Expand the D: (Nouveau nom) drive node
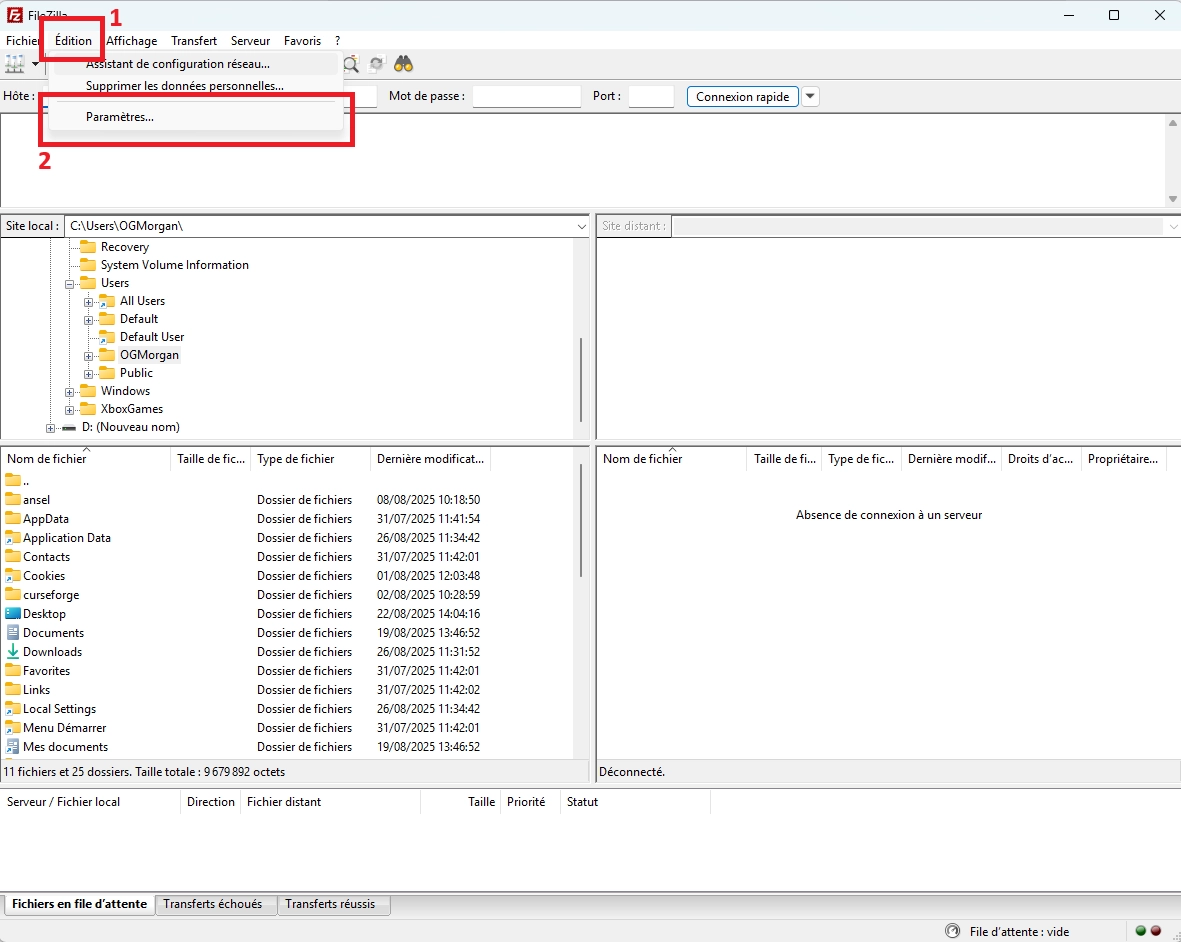The width and height of the screenshot is (1181, 942). click(x=50, y=428)
